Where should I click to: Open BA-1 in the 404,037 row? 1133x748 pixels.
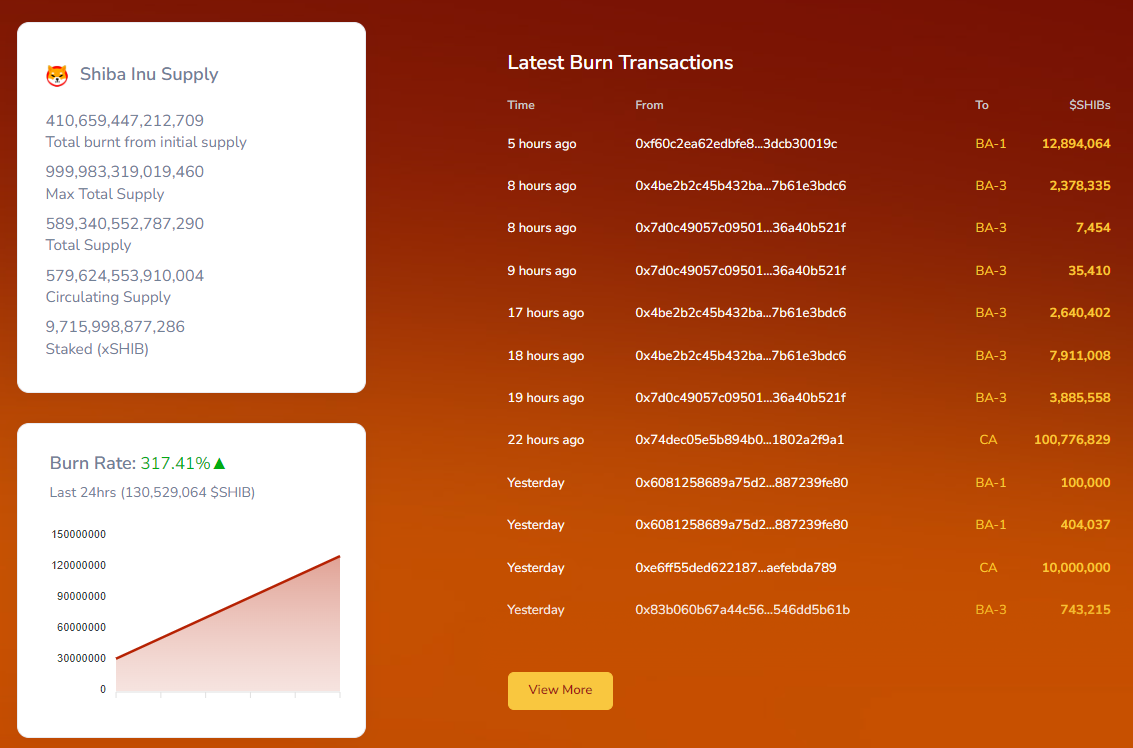tap(991, 525)
